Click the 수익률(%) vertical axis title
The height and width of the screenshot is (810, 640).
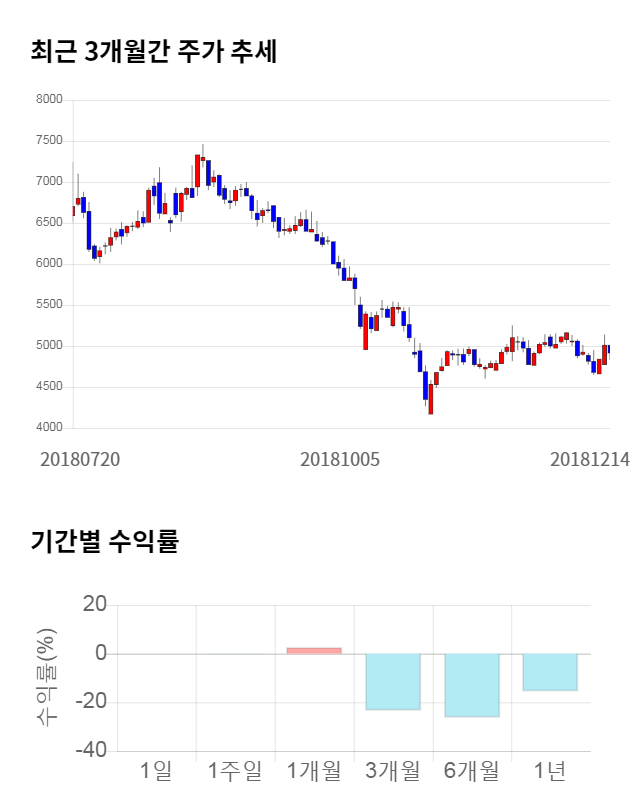click(46, 677)
